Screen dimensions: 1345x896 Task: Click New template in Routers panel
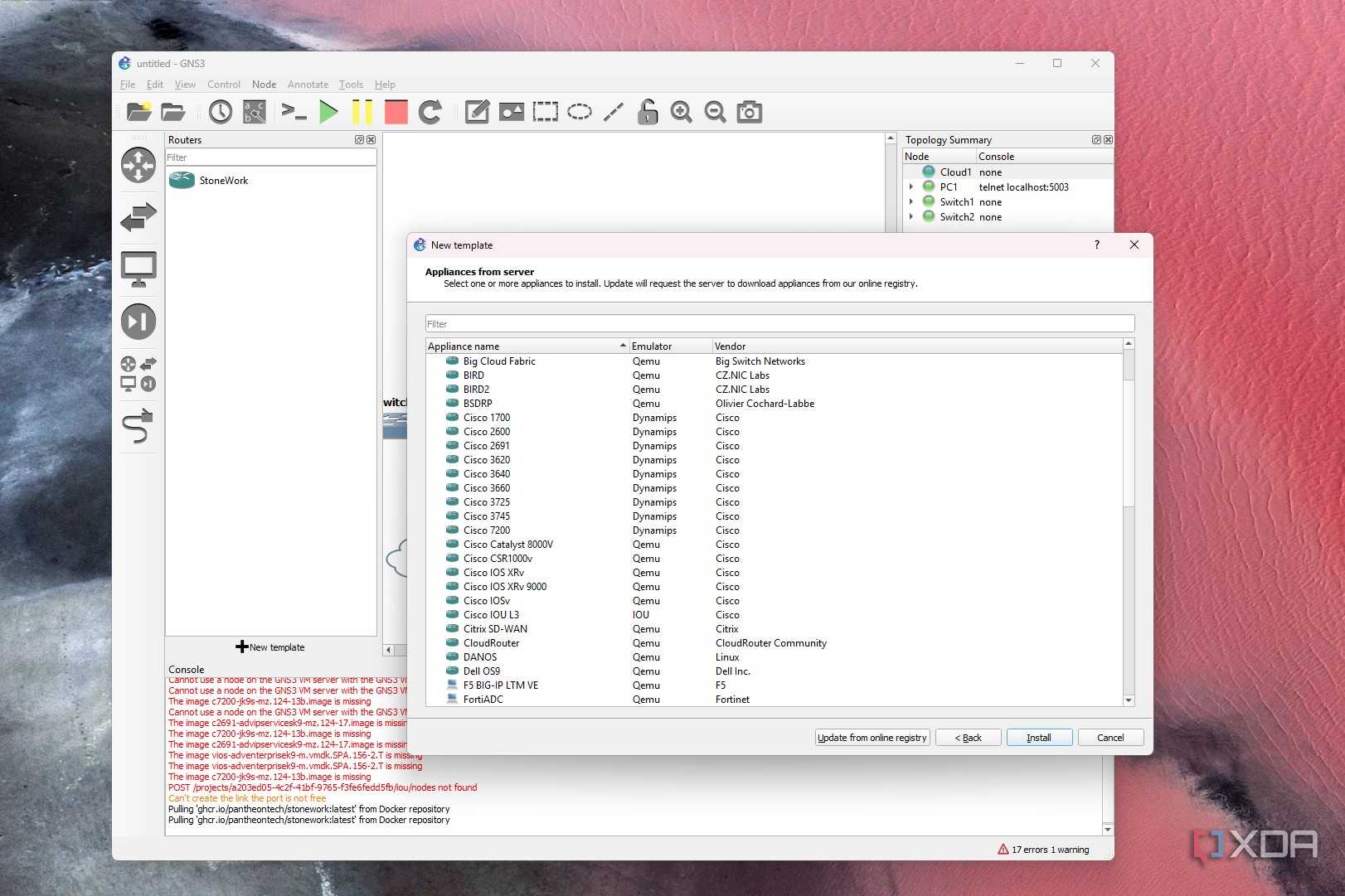pyautogui.click(x=270, y=647)
